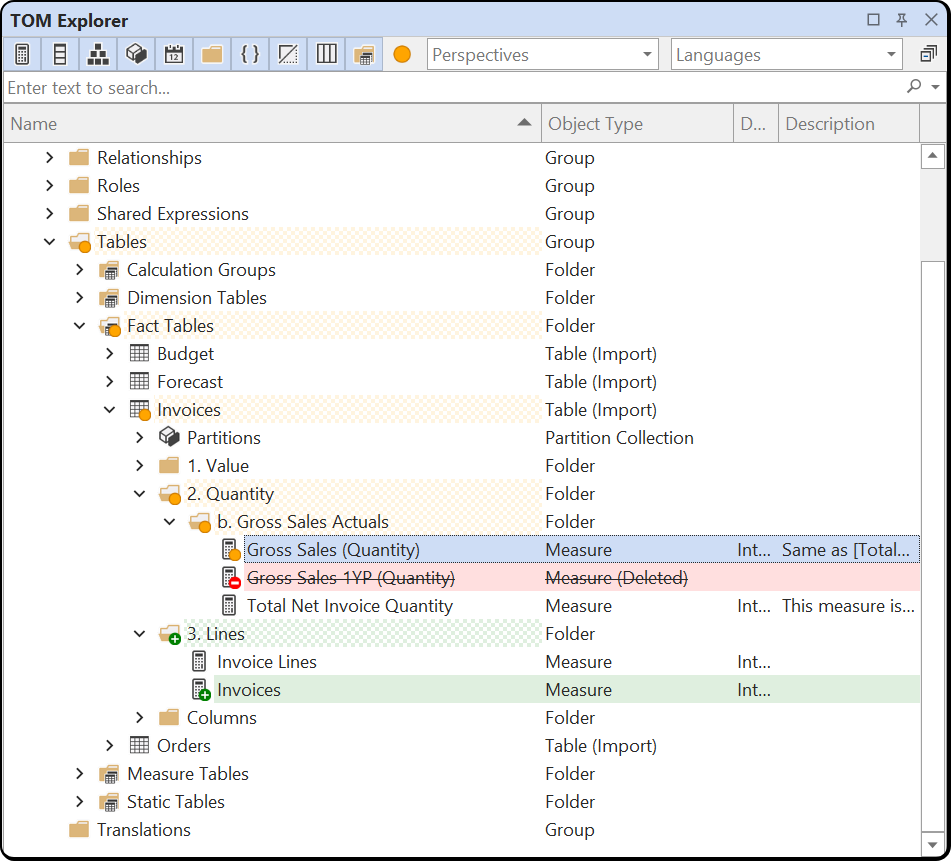The width and height of the screenshot is (951, 861).
Task: Click the deleted Gross Sales 1YP measure icon
Action: coord(230,578)
